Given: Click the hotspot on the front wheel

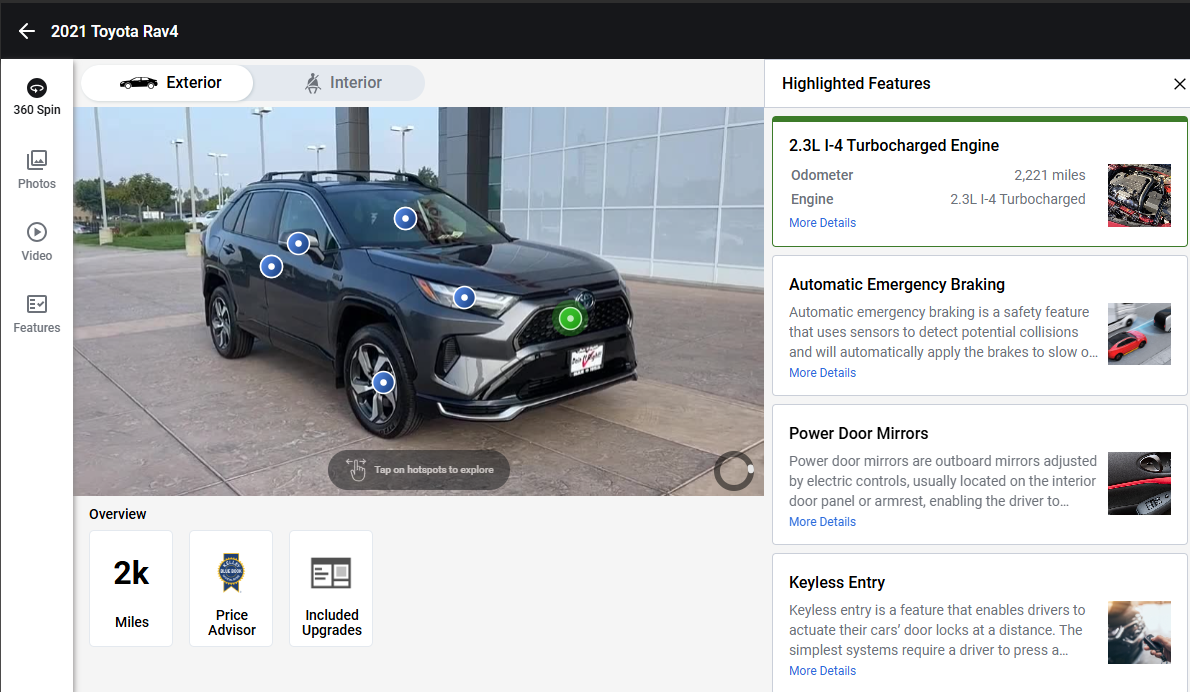Looking at the screenshot, I should tap(383, 381).
